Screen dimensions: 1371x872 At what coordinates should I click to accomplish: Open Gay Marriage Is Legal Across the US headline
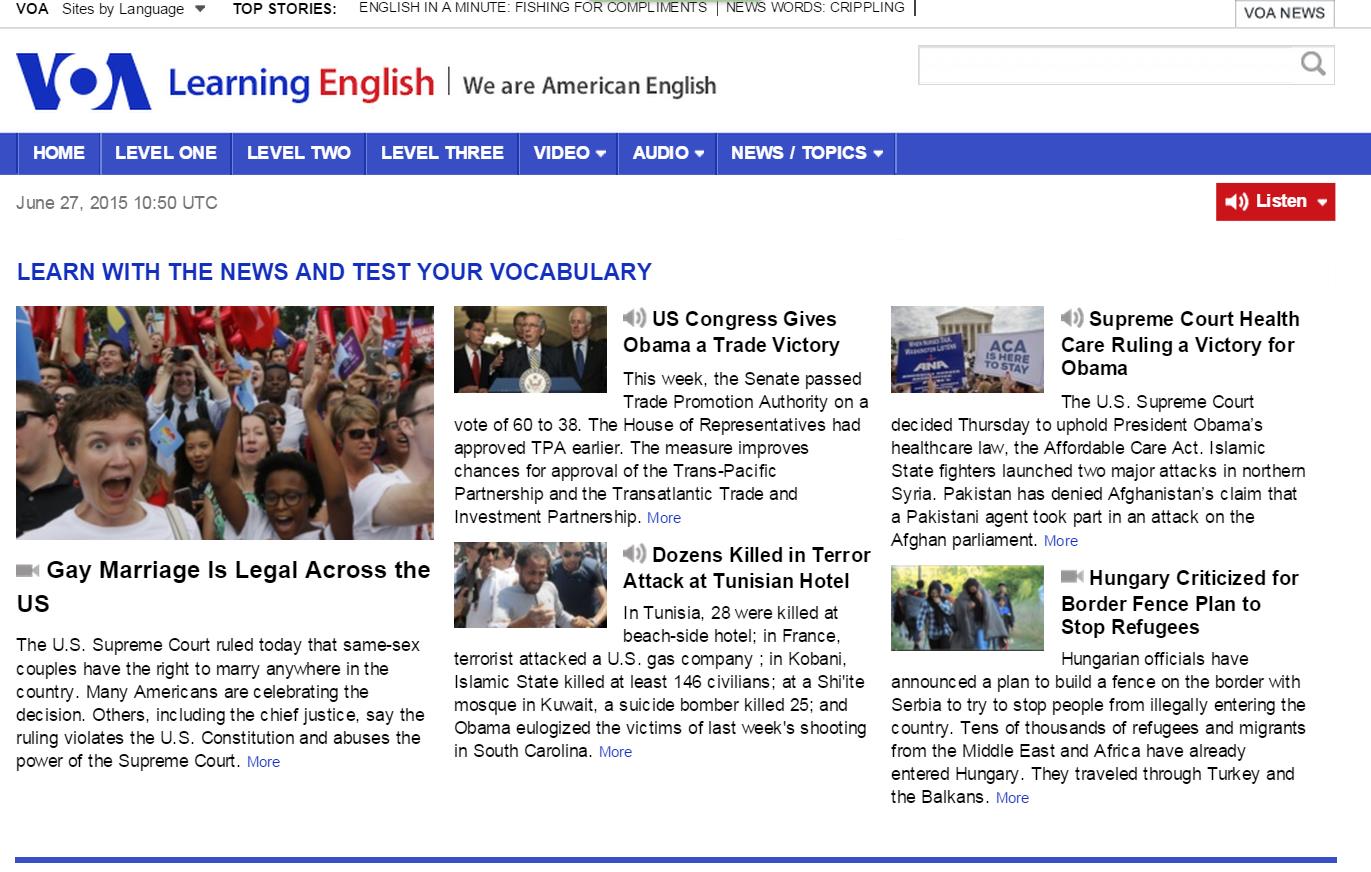click(224, 586)
